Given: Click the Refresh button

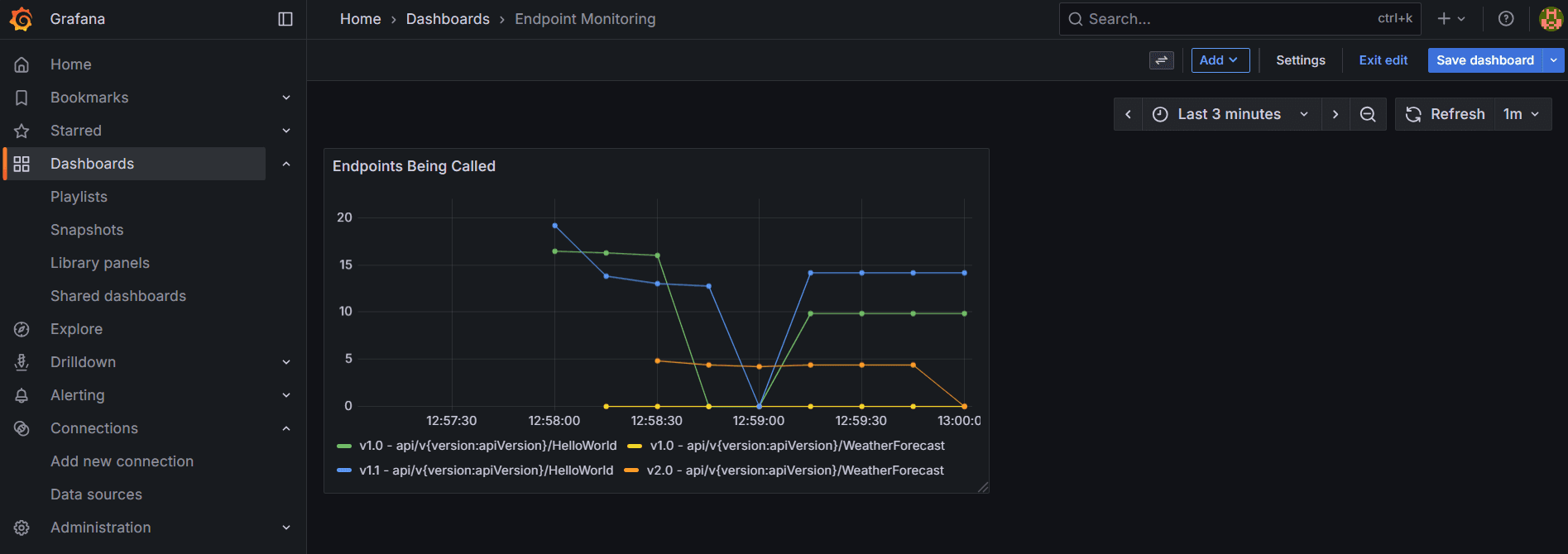Looking at the screenshot, I should tap(1446, 114).
